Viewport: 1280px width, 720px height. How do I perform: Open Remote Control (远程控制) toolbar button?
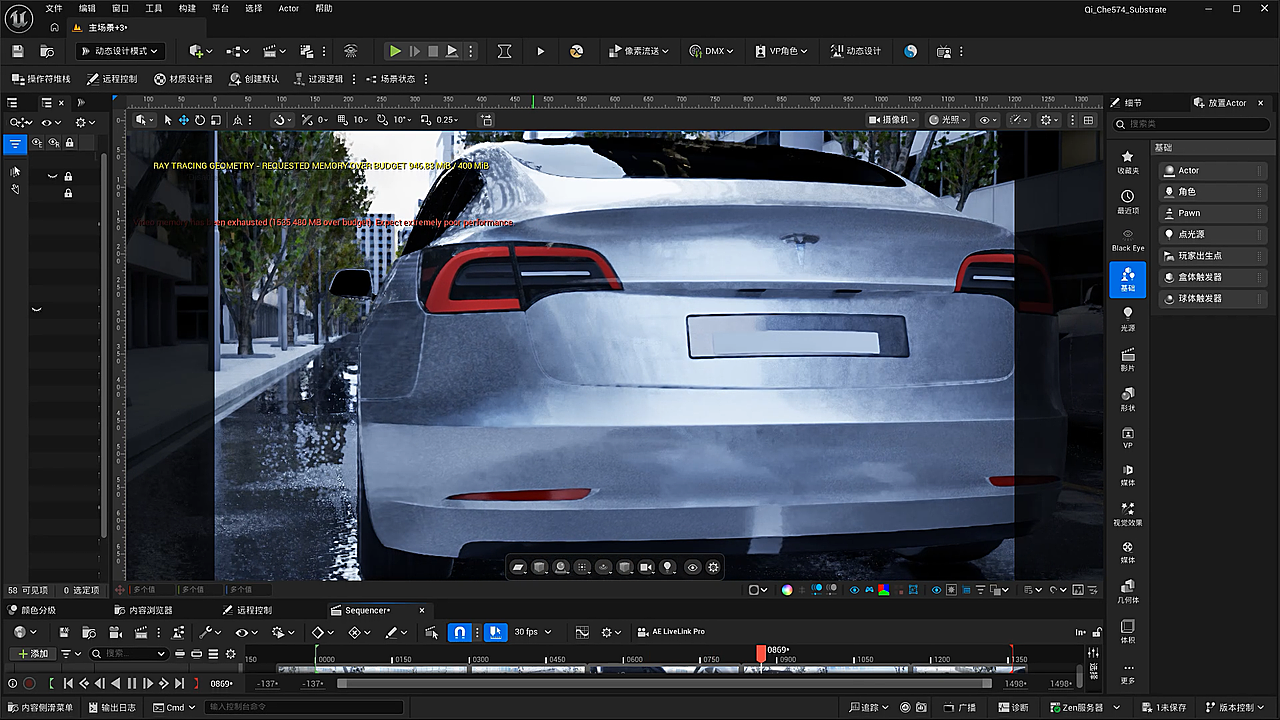point(112,79)
